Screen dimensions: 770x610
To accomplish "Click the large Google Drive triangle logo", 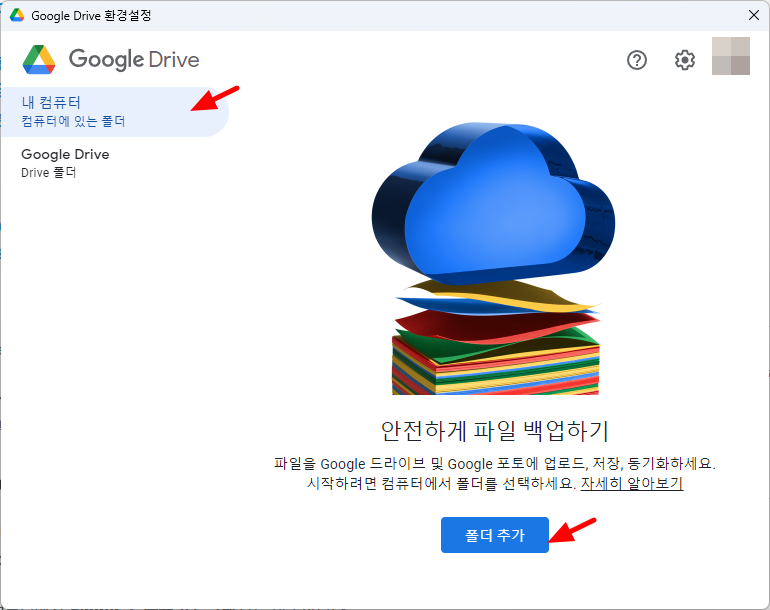I will [39, 60].
